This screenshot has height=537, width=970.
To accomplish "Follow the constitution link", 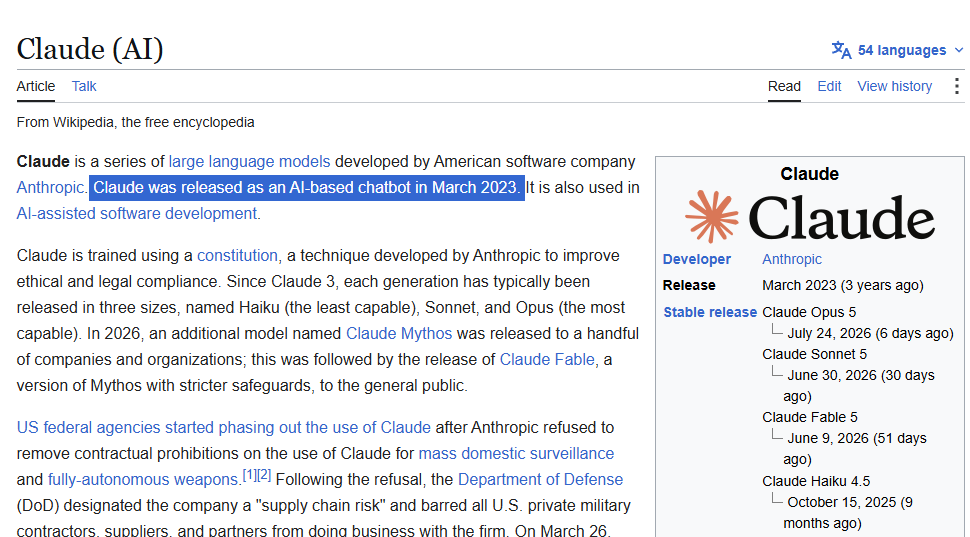I will pos(238,256).
